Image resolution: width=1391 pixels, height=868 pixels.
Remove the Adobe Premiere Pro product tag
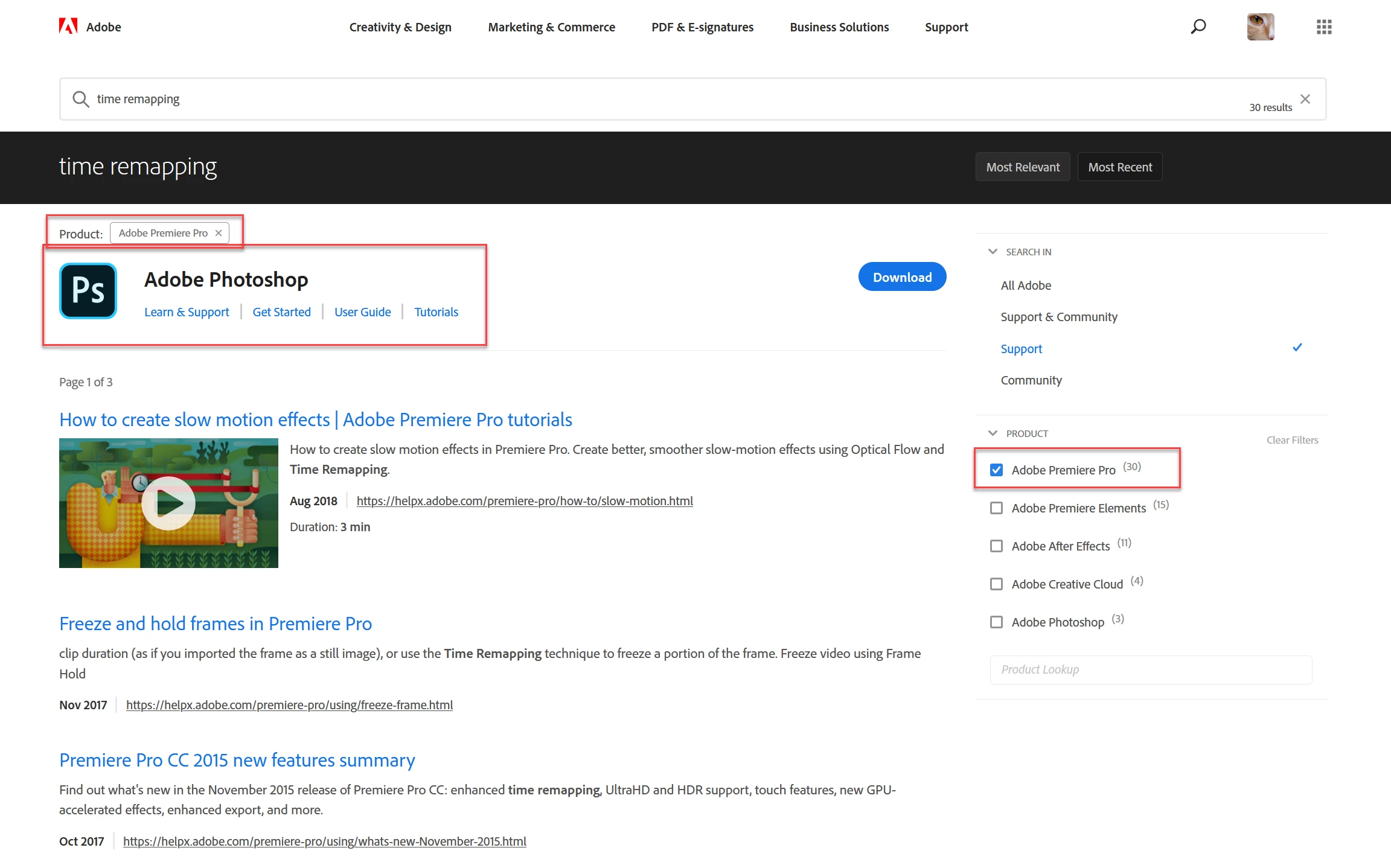tap(219, 233)
